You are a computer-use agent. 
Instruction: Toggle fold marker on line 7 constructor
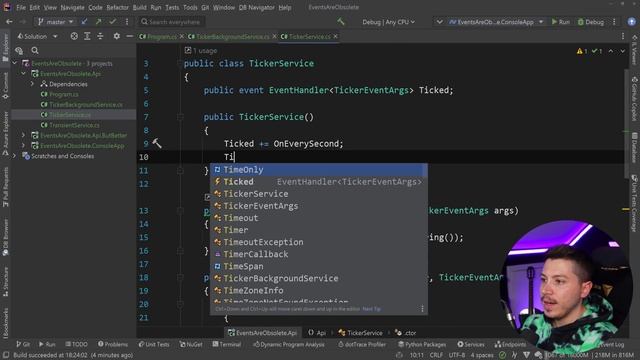click(x=180, y=117)
